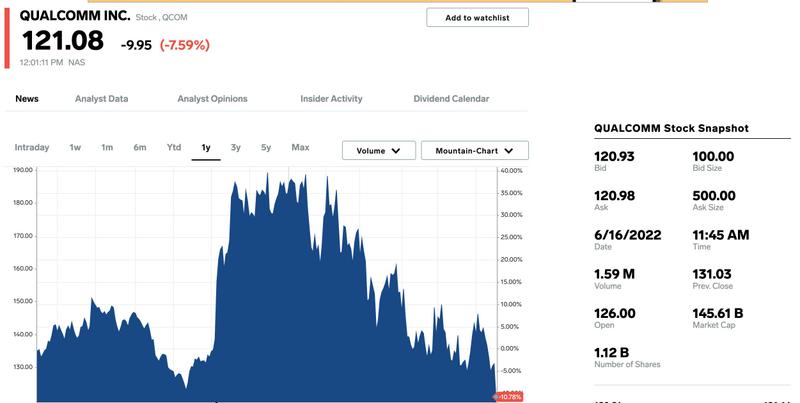Expand the Mountain-Chart type dropdown
This screenshot has height=403, width=800.
[474, 150]
